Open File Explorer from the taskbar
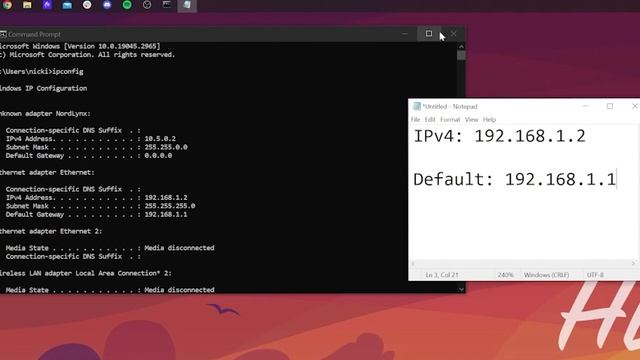 (x=27, y=5)
